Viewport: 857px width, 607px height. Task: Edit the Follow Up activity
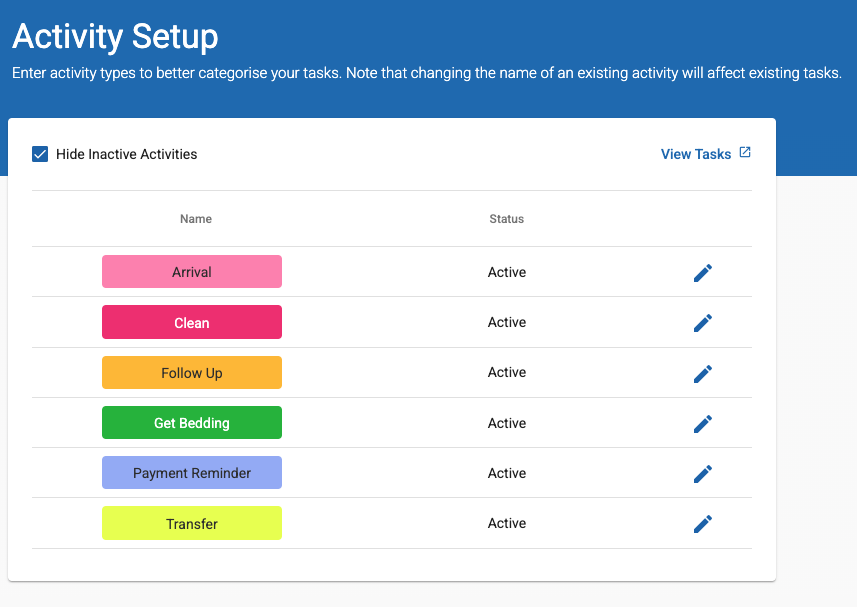tap(703, 373)
